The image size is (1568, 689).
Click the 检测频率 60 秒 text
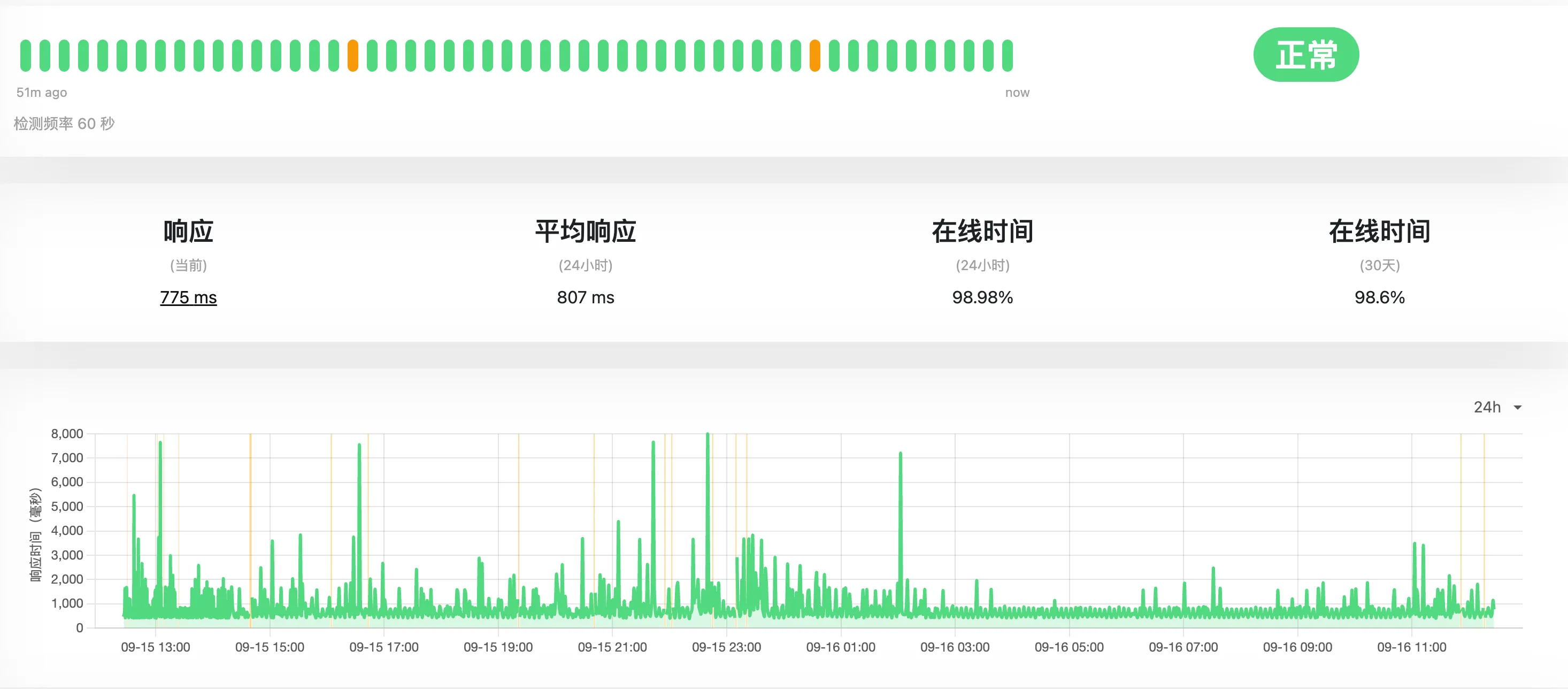(64, 124)
